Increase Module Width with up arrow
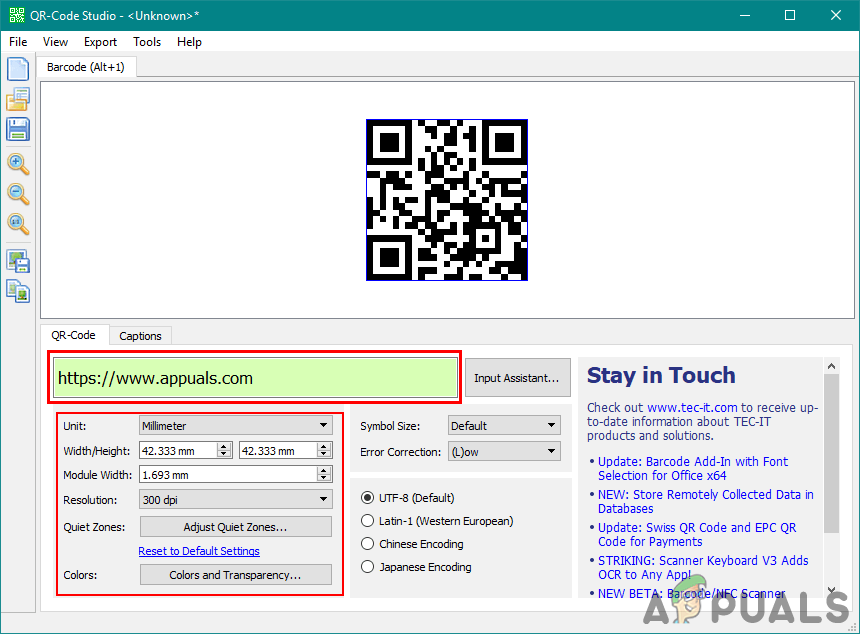The width and height of the screenshot is (860, 634). (324, 471)
